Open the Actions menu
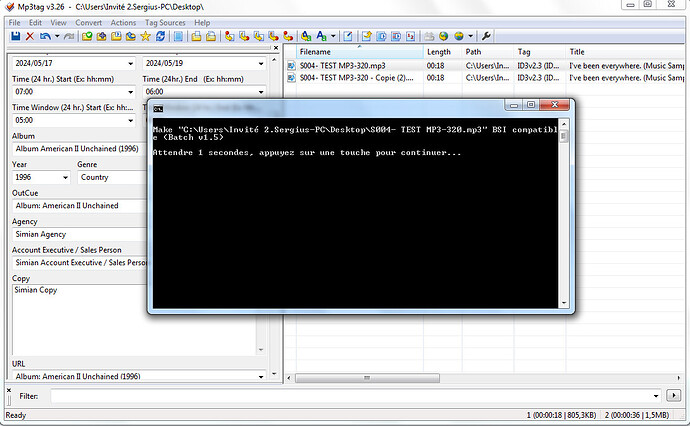Image resolution: width=690 pixels, height=426 pixels. click(x=123, y=22)
